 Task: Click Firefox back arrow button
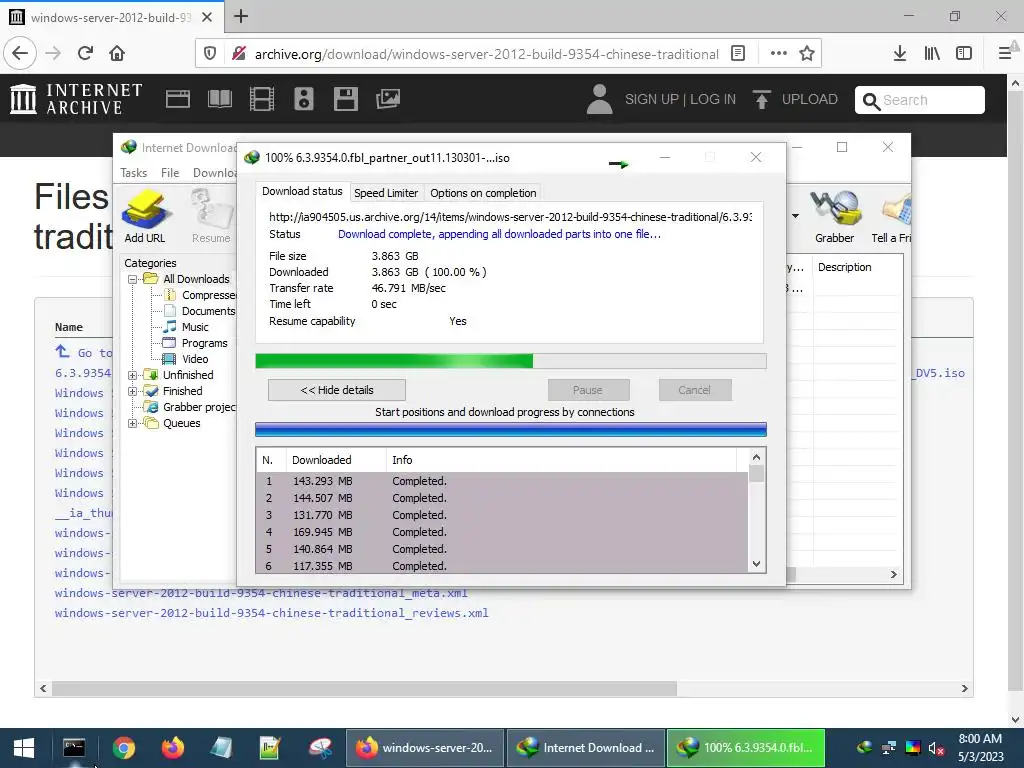[20, 53]
